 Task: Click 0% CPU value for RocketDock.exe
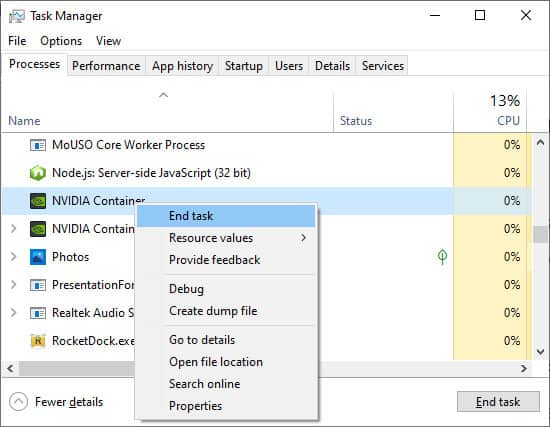512,341
